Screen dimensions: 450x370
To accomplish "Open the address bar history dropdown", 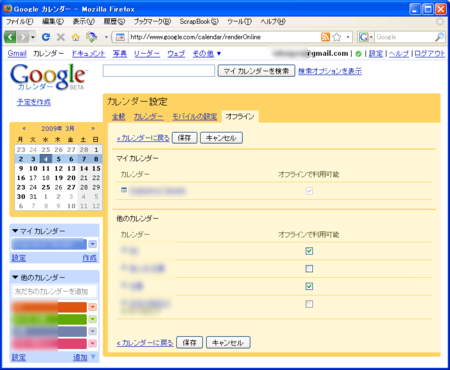I will [x=348, y=37].
